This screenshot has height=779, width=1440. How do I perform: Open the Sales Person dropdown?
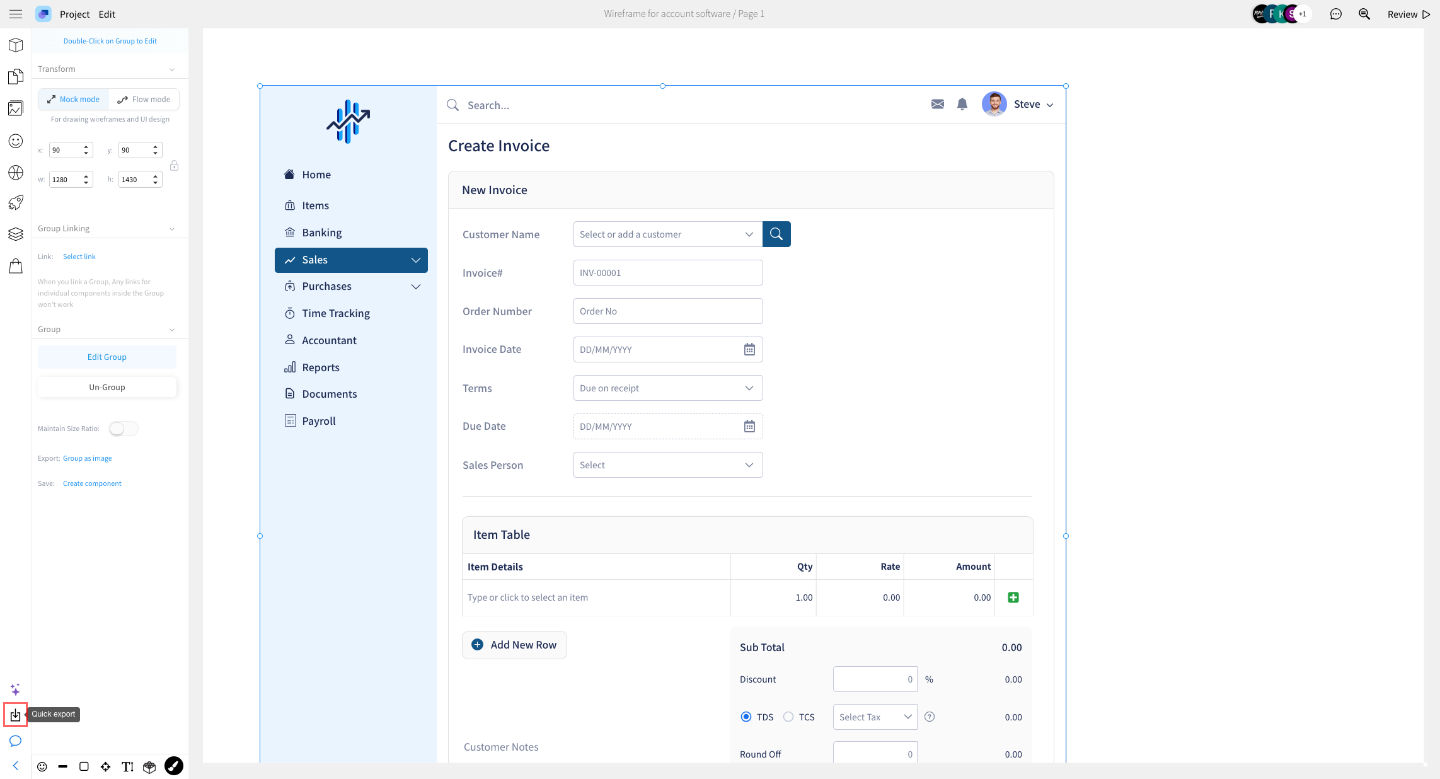[667, 465]
